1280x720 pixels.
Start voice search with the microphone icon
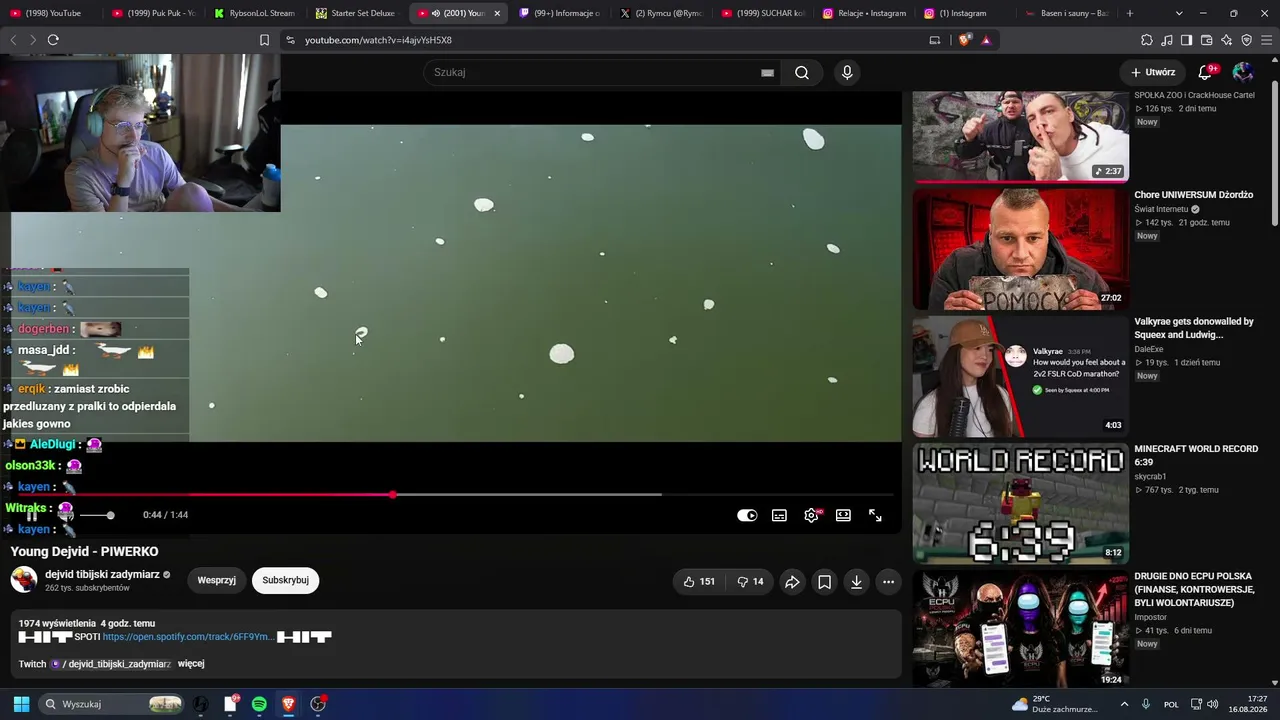(x=847, y=72)
